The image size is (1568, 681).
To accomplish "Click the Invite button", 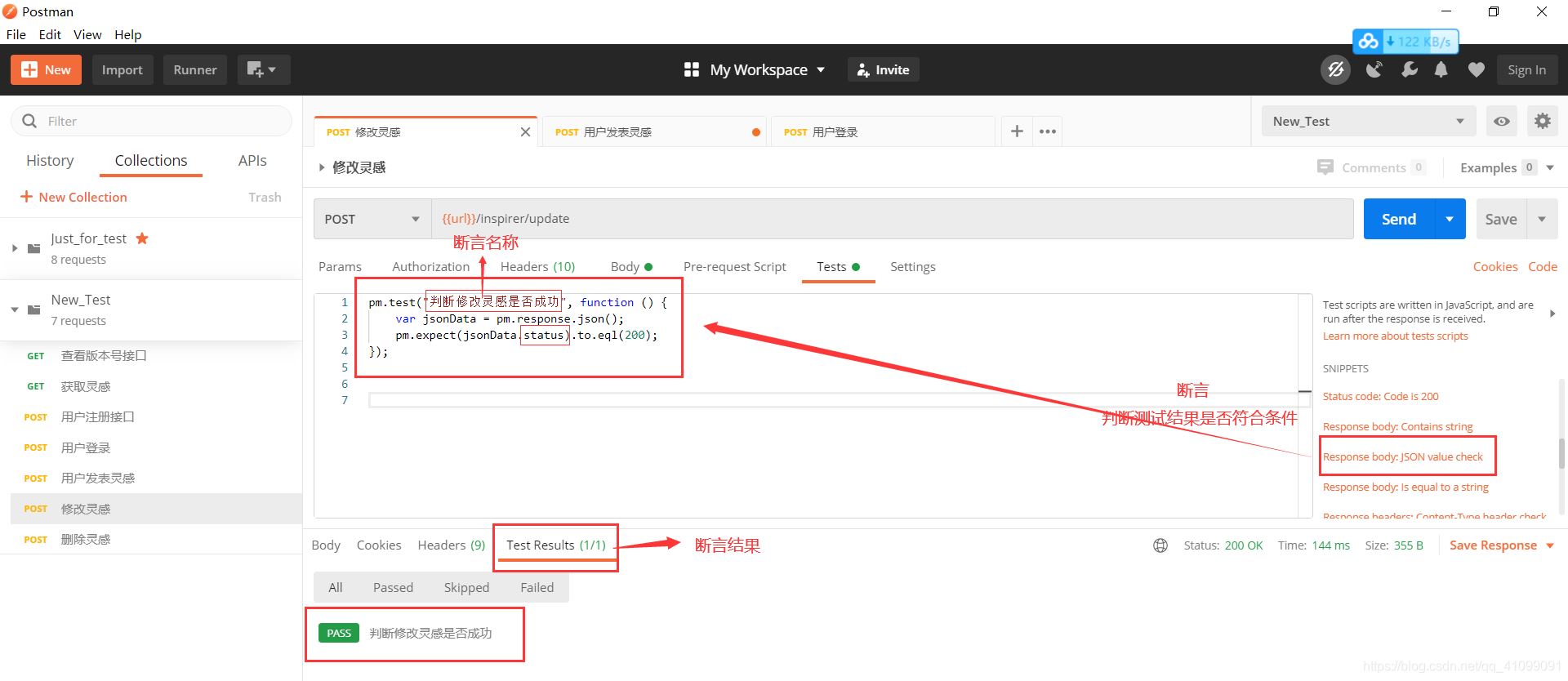I will pos(884,69).
